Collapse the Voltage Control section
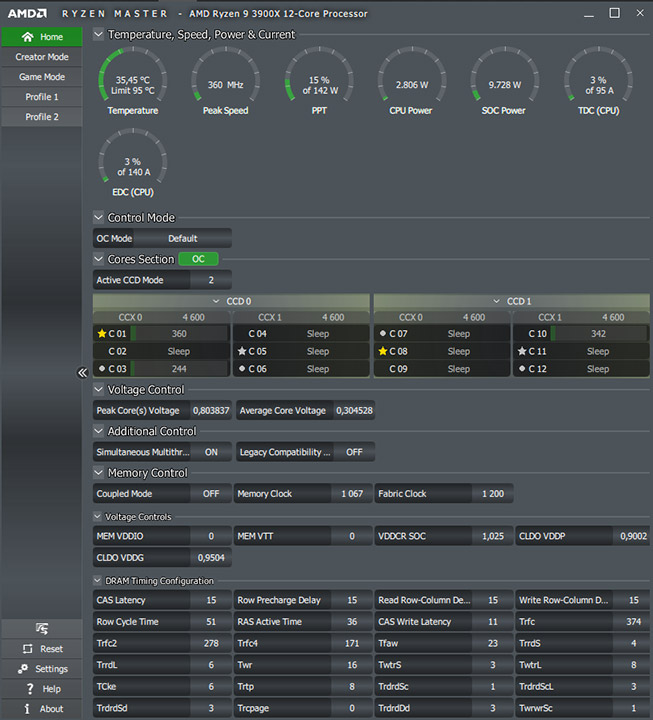Viewport: 653px width, 720px height. (x=98, y=389)
